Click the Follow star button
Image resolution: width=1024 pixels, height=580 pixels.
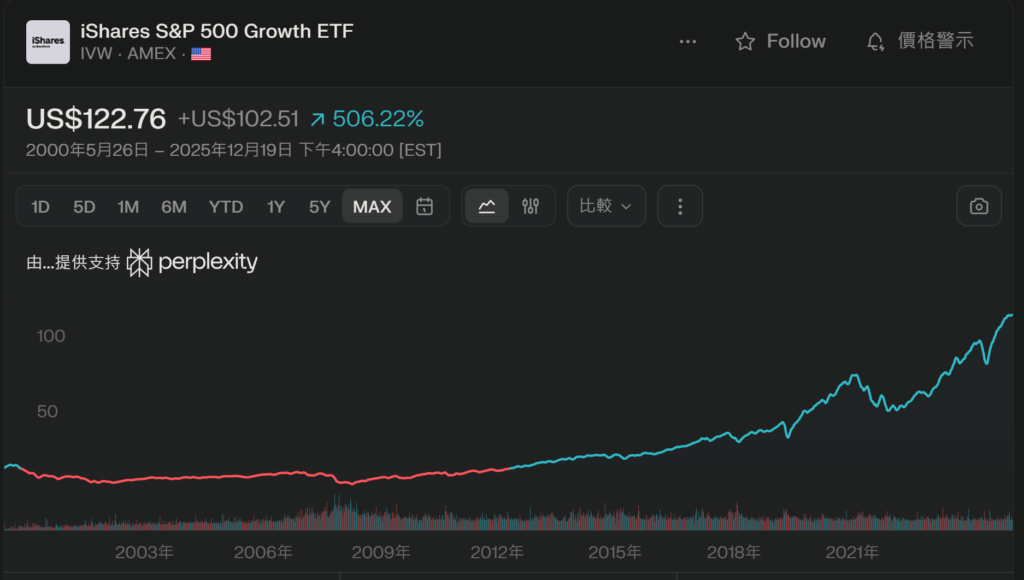point(780,41)
